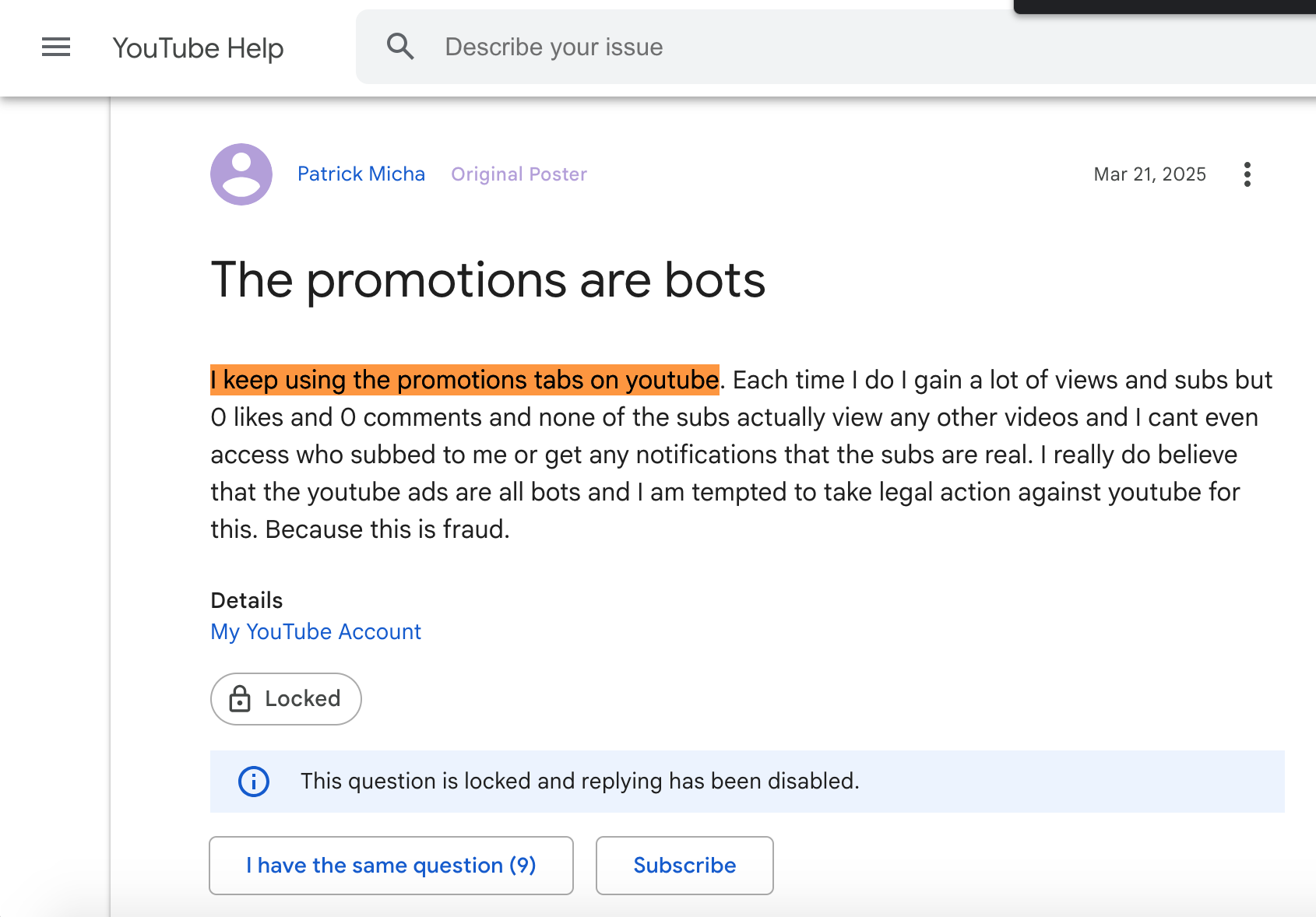Click Patrick Micha's avatar icon
Image resolution: width=1316 pixels, height=917 pixels.
point(241,174)
